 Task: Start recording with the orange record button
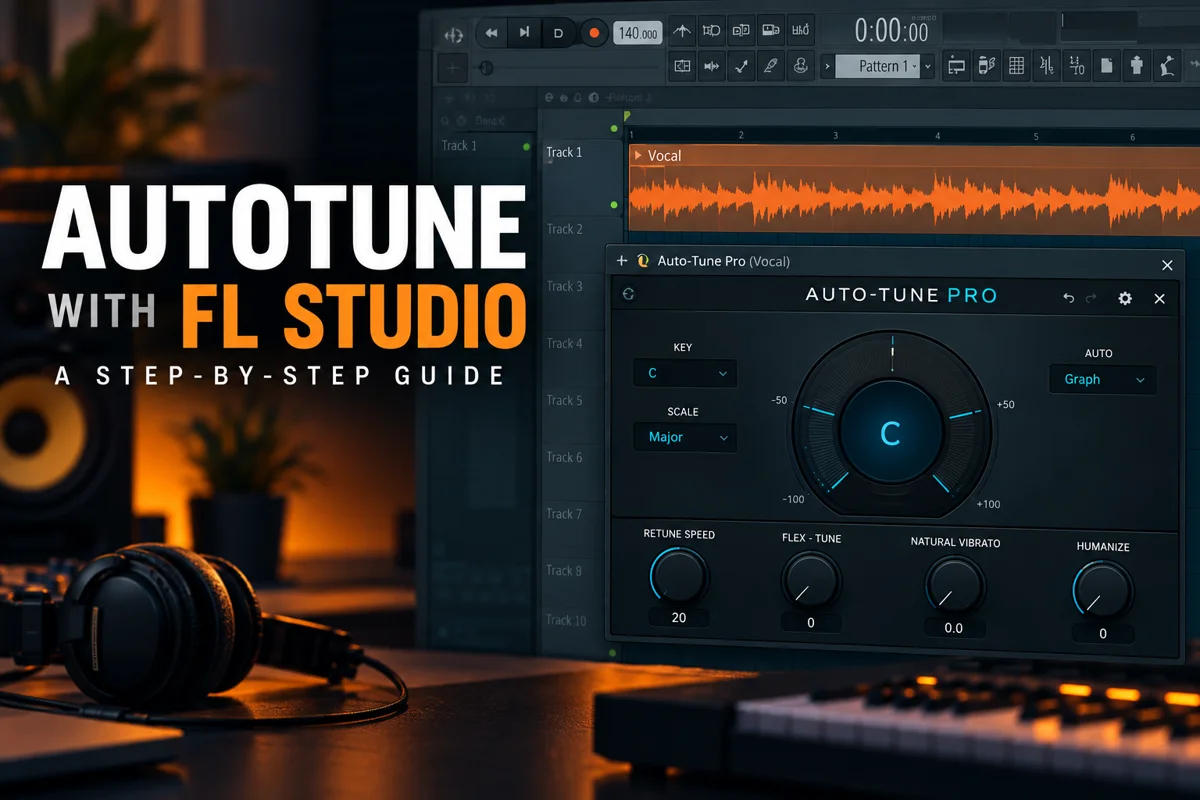[x=593, y=33]
